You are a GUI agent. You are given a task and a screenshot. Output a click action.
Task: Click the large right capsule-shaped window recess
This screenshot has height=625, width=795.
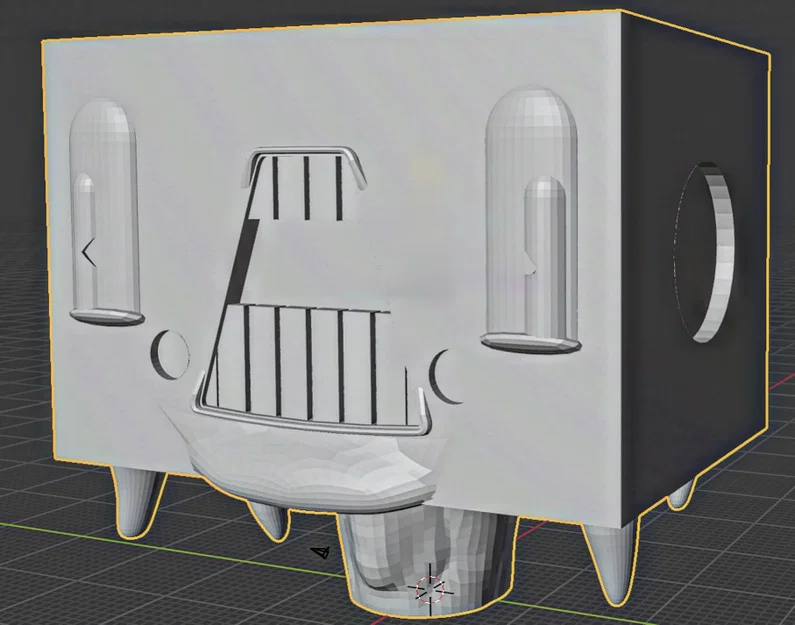(x=531, y=219)
